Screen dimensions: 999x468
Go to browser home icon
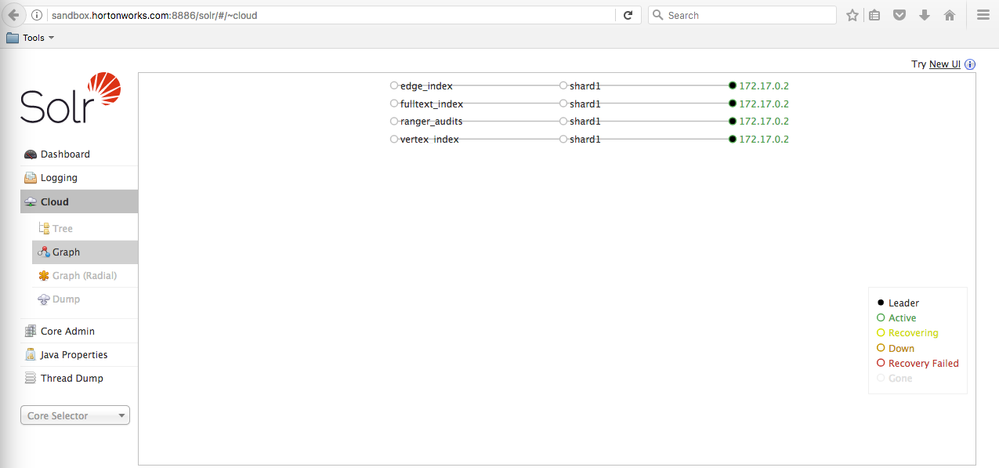tap(949, 15)
